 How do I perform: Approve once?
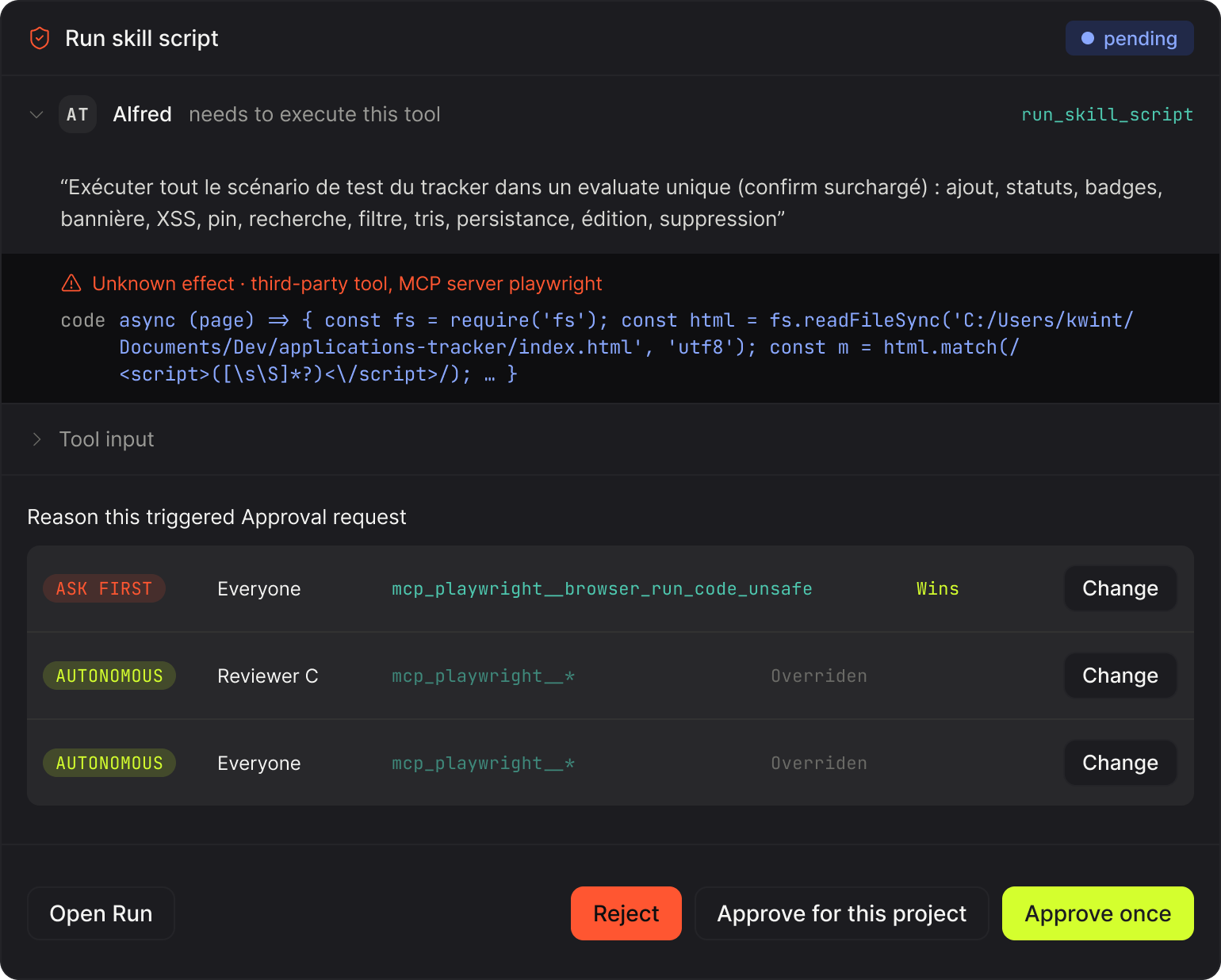(1098, 913)
